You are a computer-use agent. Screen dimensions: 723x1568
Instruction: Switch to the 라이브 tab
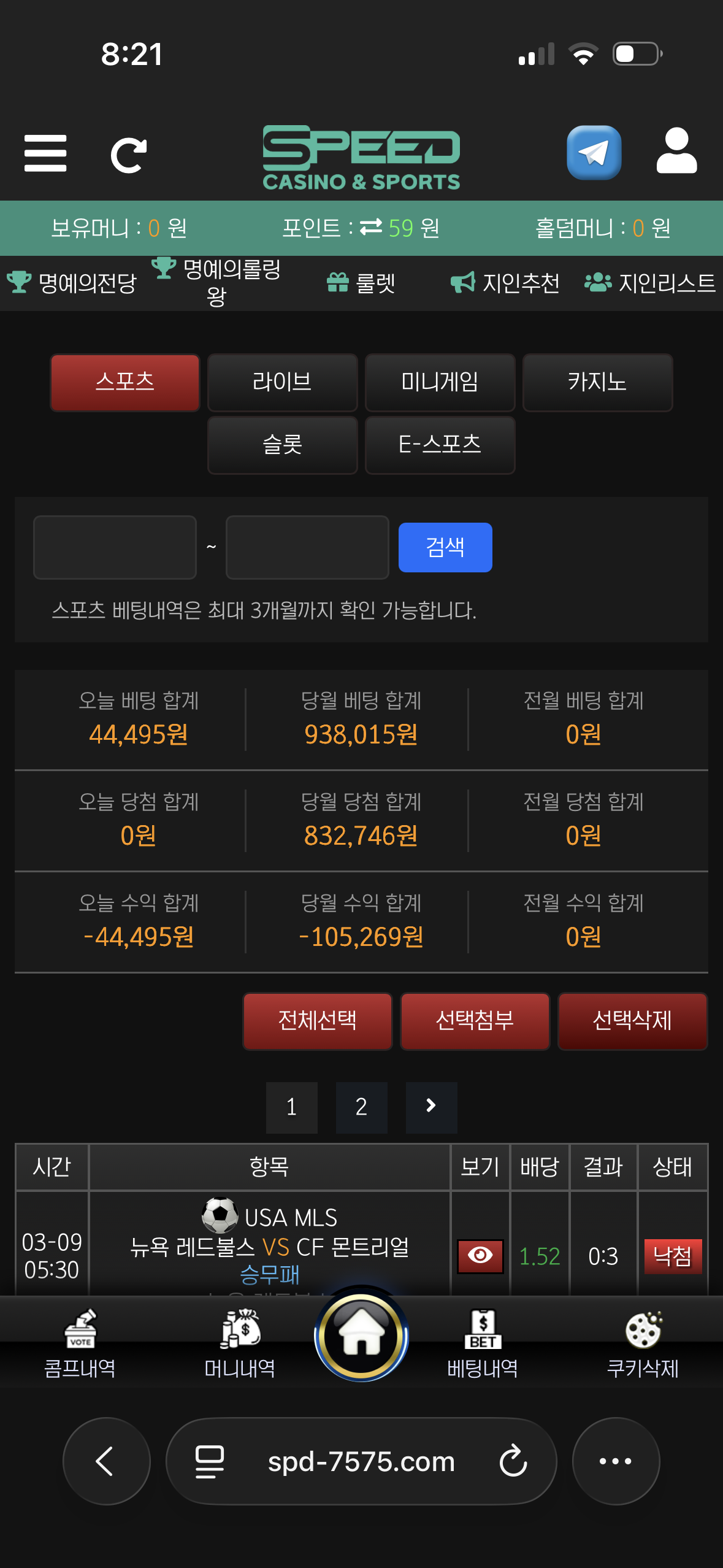point(282,382)
